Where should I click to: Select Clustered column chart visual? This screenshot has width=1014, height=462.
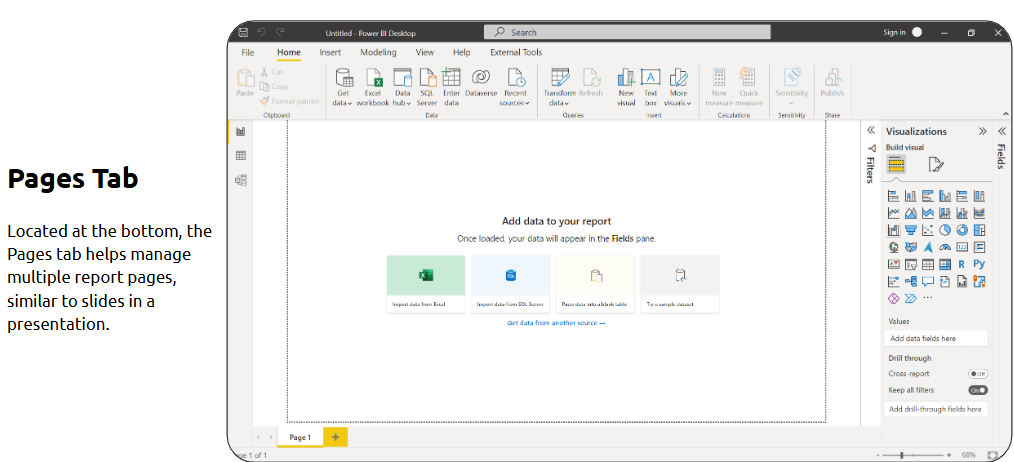[x=945, y=195]
